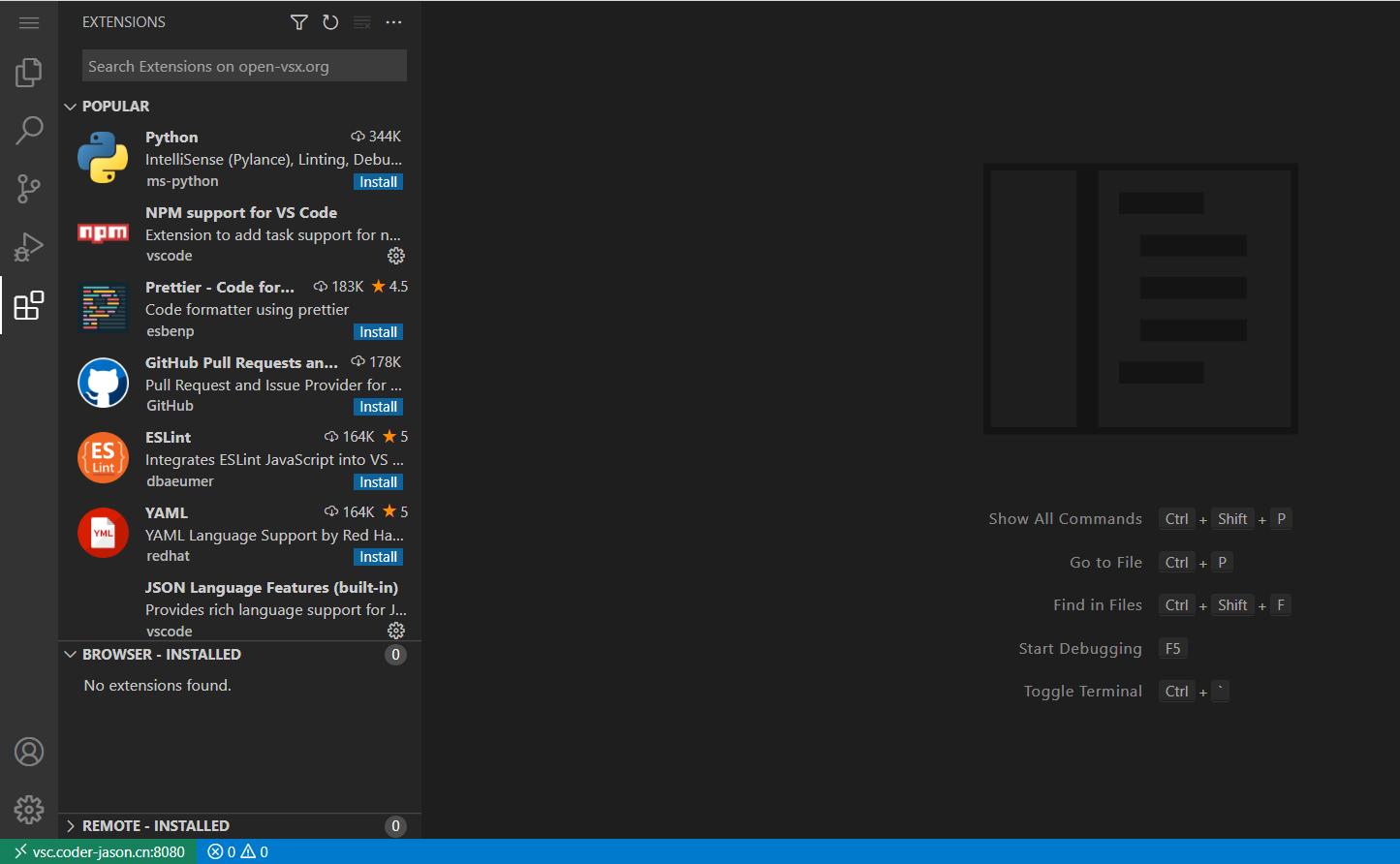This screenshot has width=1400, height=864.
Task: Install GitHub Pull Requests extension
Action: [378, 407]
